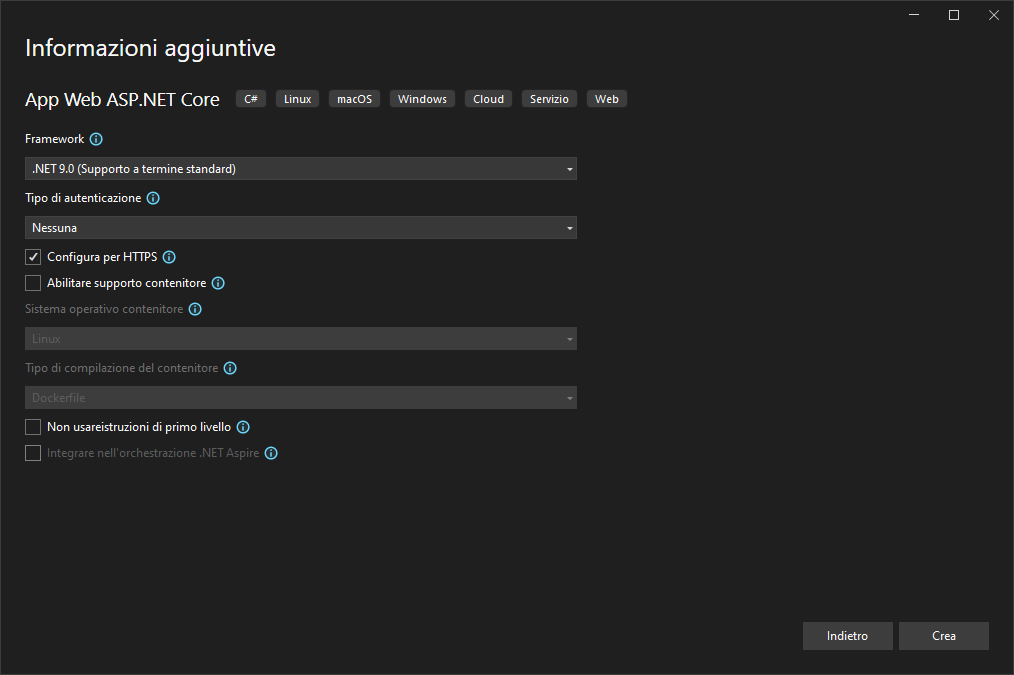Click the Cloud tag label

(488, 99)
